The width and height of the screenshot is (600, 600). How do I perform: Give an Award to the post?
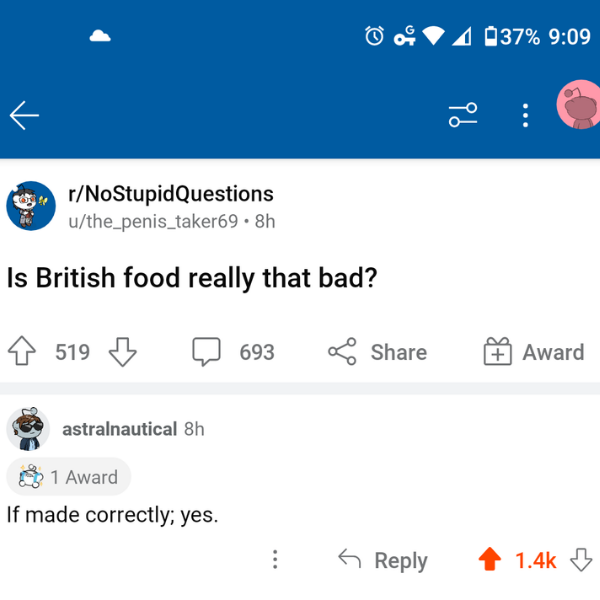pyautogui.click(x=534, y=352)
